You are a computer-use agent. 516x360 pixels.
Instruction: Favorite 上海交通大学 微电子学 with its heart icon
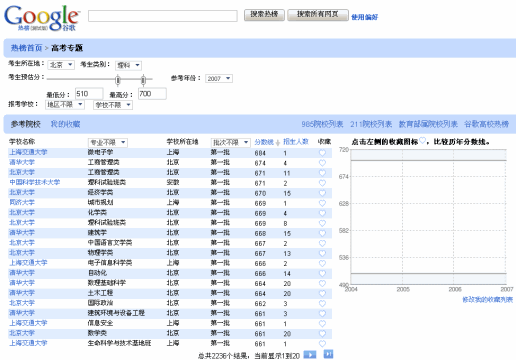[x=322, y=153]
